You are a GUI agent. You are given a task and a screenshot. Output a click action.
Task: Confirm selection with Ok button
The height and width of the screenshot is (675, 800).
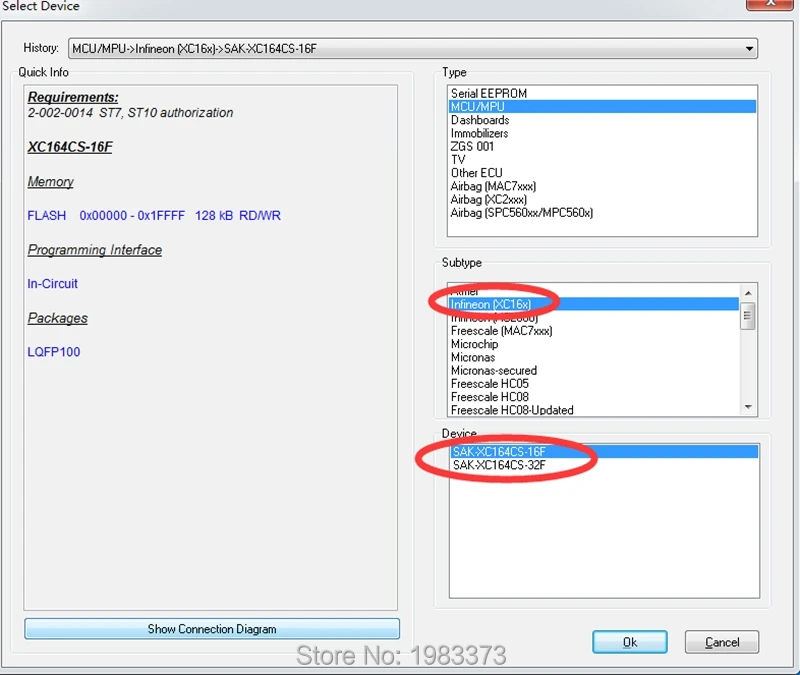(630, 642)
